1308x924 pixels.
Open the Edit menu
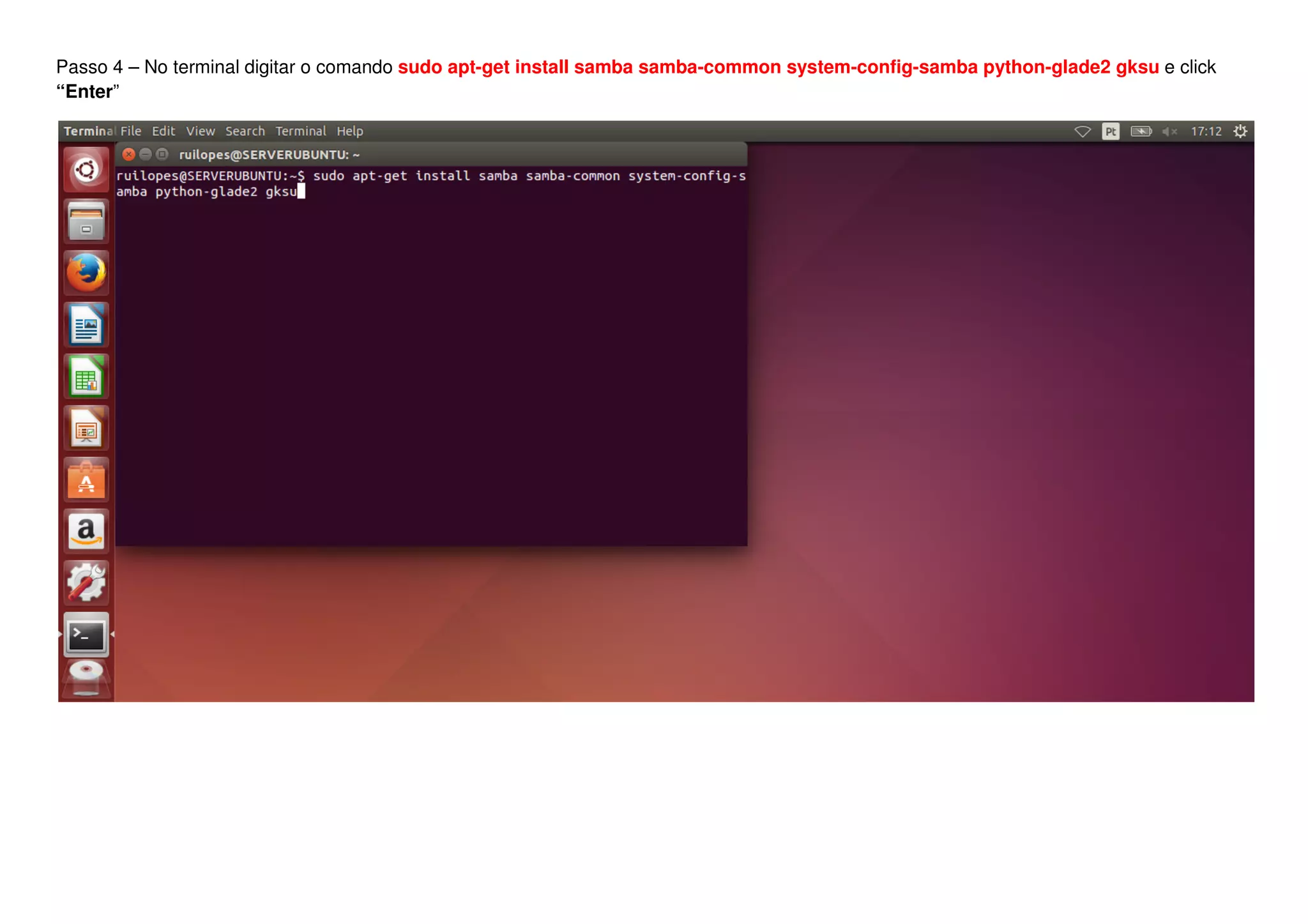coord(163,131)
